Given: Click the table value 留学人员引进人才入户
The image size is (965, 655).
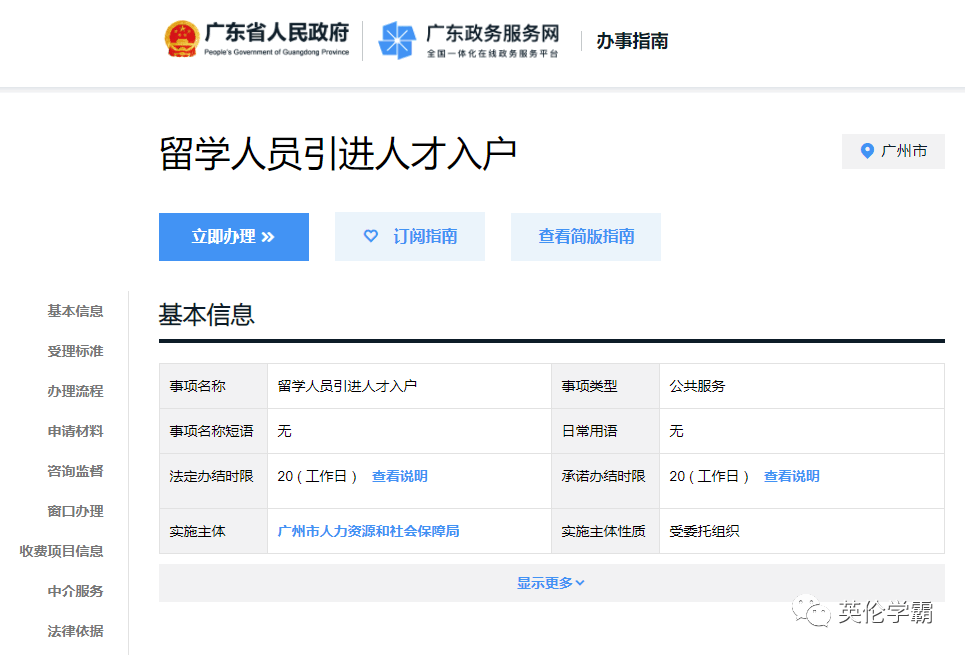Looking at the screenshot, I should [x=347, y=387].
